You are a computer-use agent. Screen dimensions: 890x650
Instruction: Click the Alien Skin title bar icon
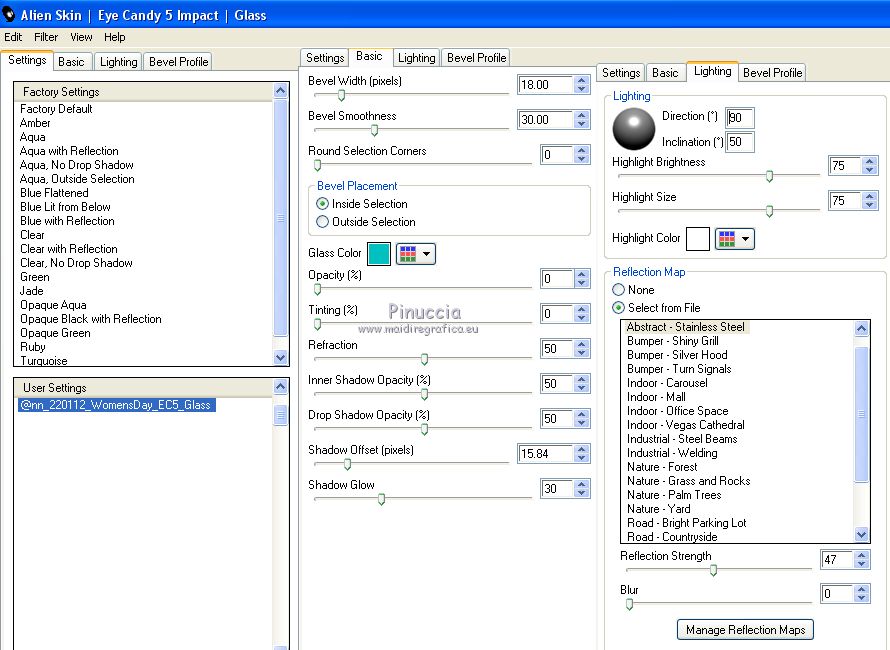[x=9, y=15]
